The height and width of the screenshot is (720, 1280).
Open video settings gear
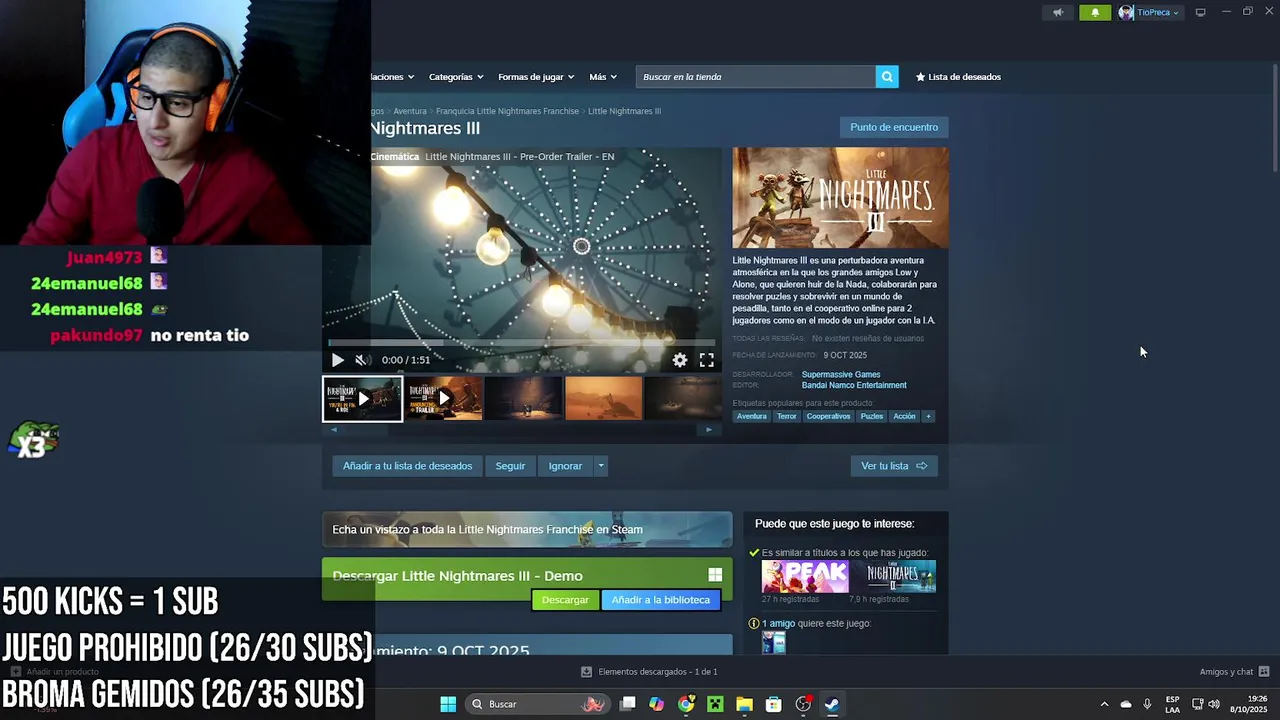[680, 360]
